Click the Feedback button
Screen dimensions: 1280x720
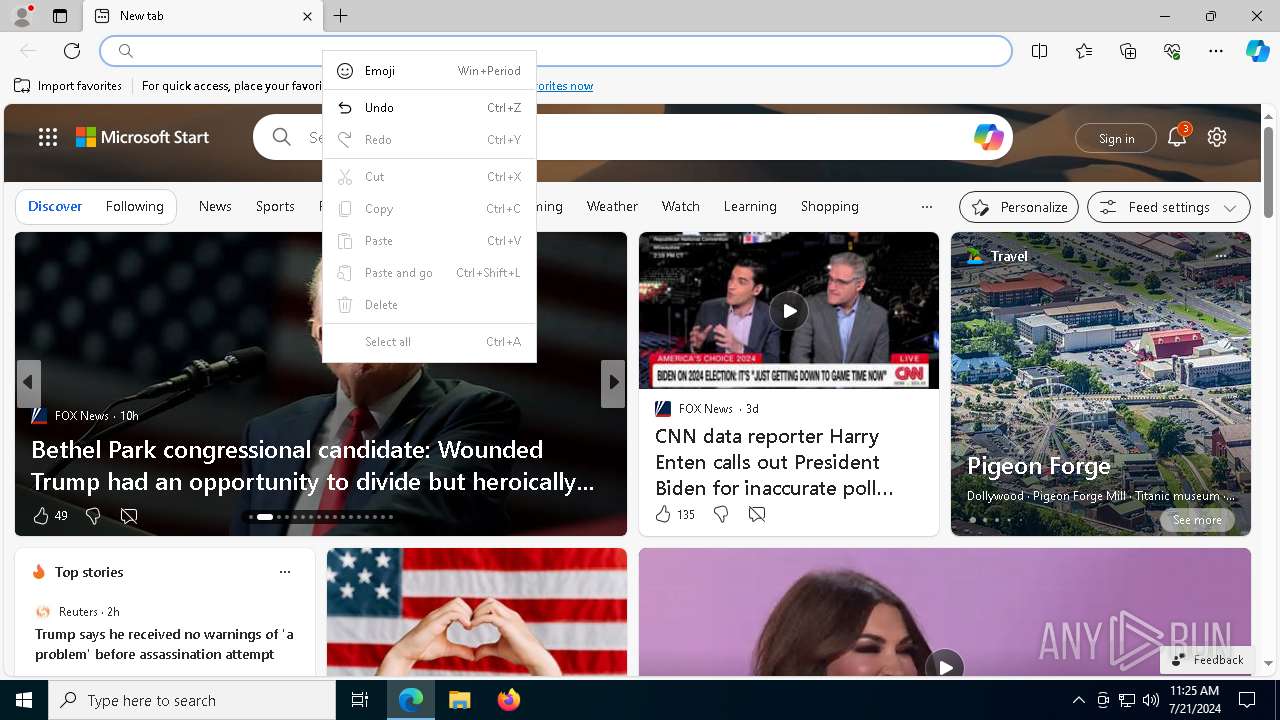1207,660
